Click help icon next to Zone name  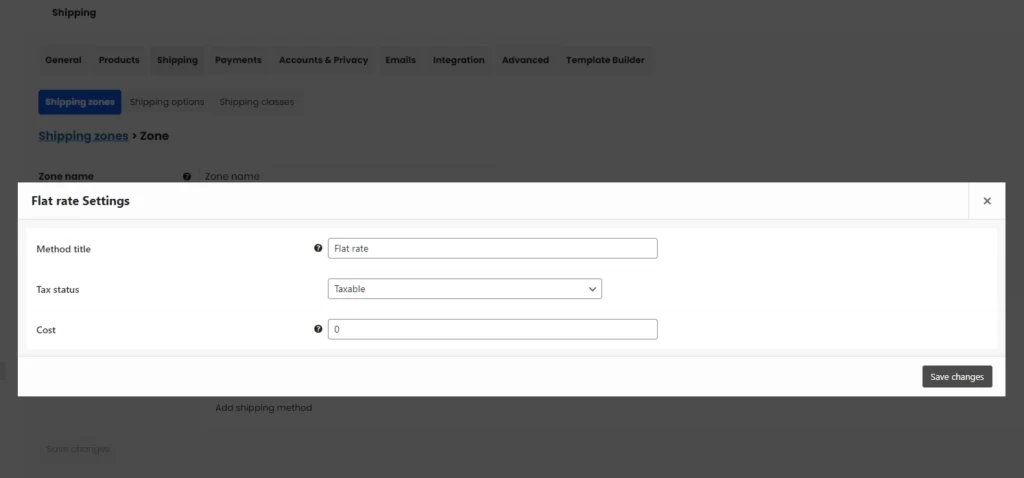coord(187,176)
